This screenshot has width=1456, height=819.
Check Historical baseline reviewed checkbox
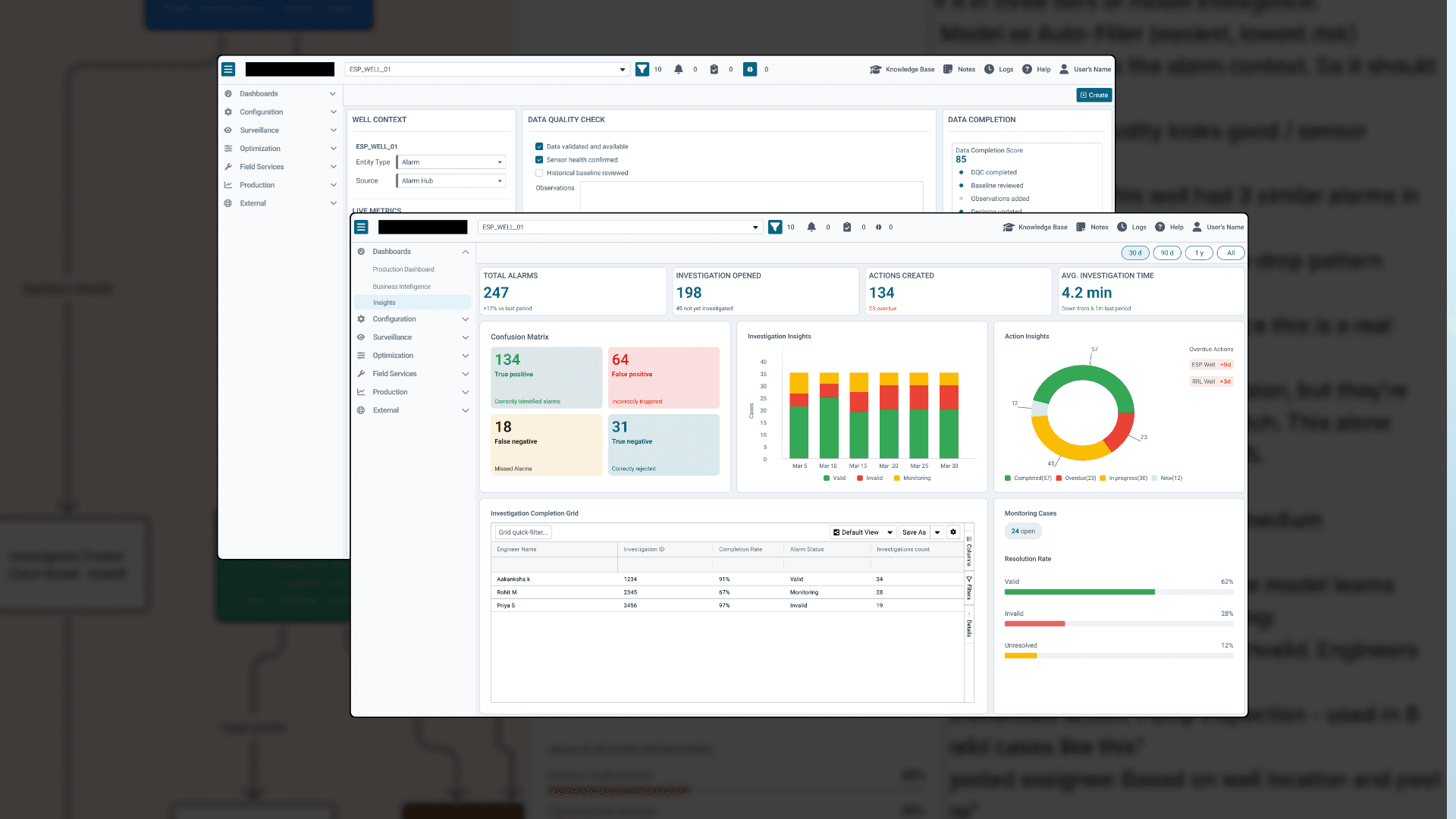pos(539,173)
